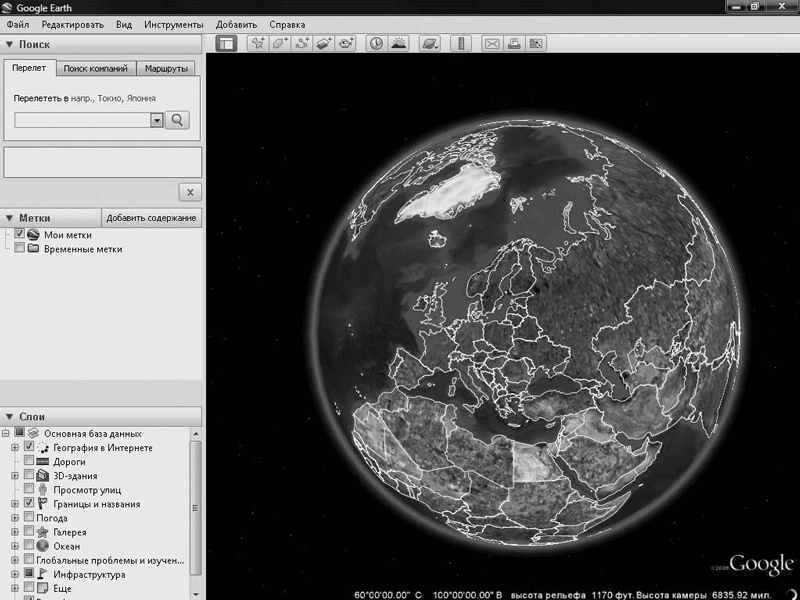Open the planet switcher icon
Image resolution: width=800 pixels, height=600 pixels.
point(430,43)
